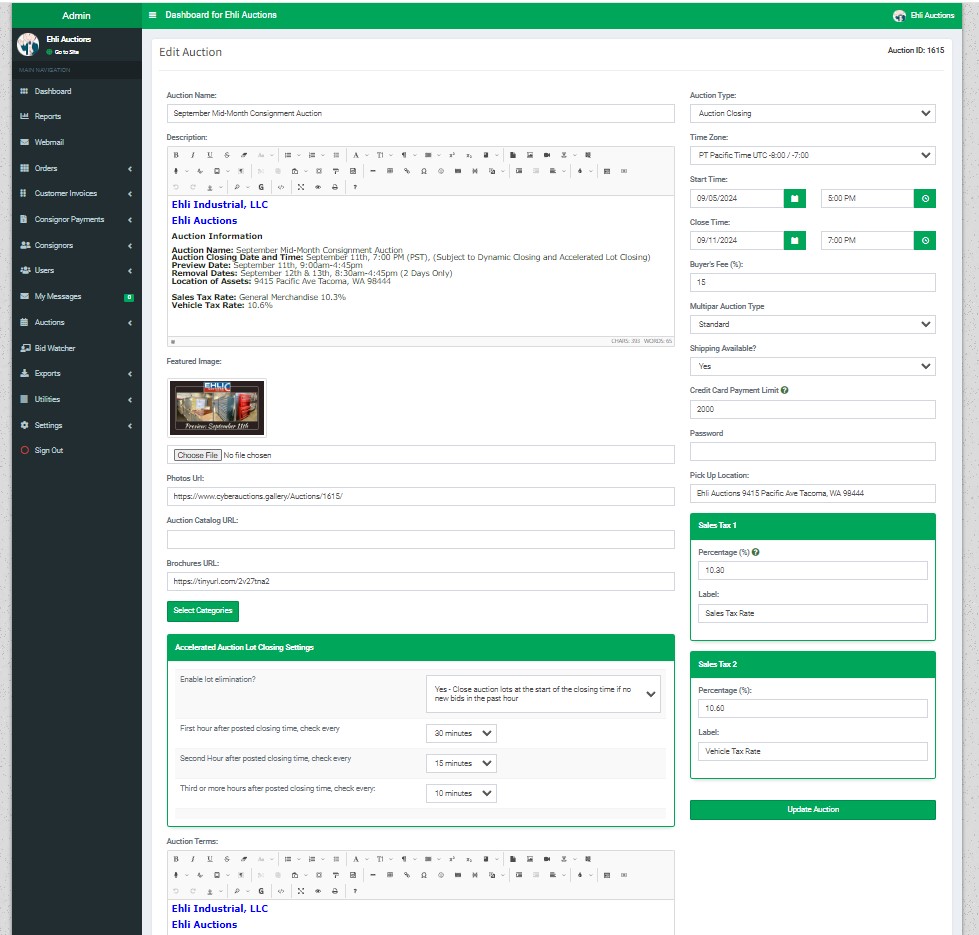The image size is (979, 935).
Task: Open the Time Zone dropdown
Action: point(812,155)
